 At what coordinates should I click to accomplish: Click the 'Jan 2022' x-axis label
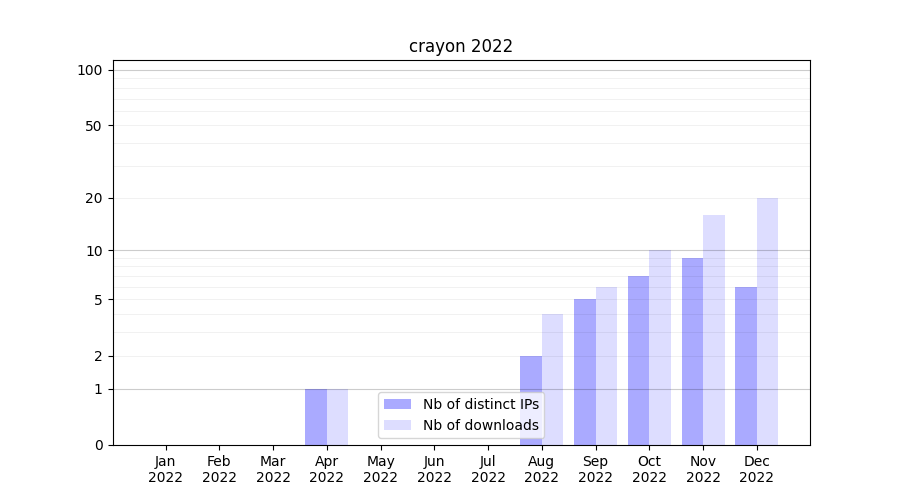165,469
